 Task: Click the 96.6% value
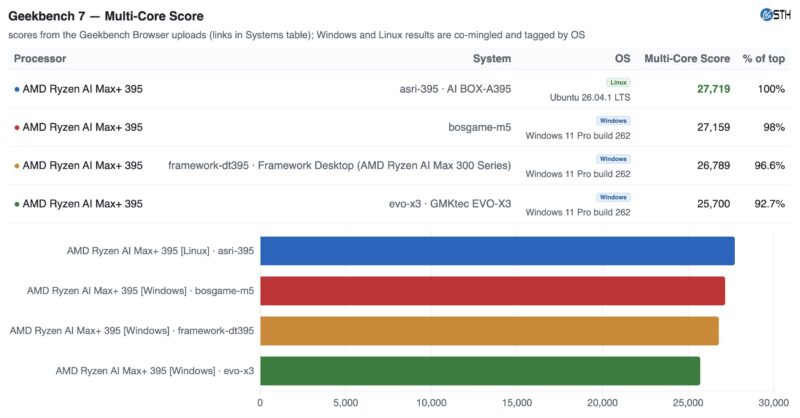pyautogui.click(x=770, y=165)
